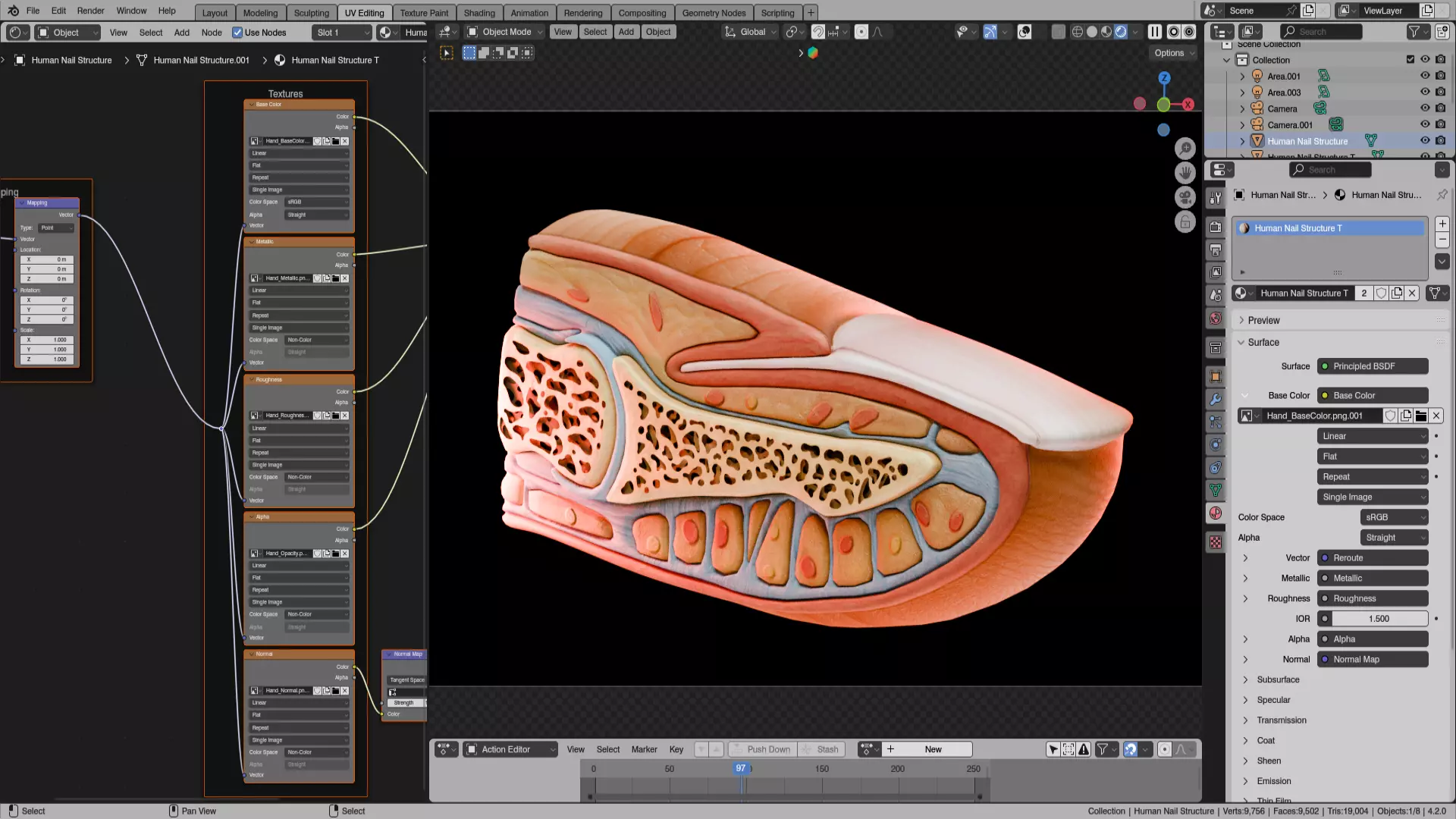The height and width of the screenshot is (819, 1456).
Task: Open the Marker menu in Action Editor
Action: (644, 749)
